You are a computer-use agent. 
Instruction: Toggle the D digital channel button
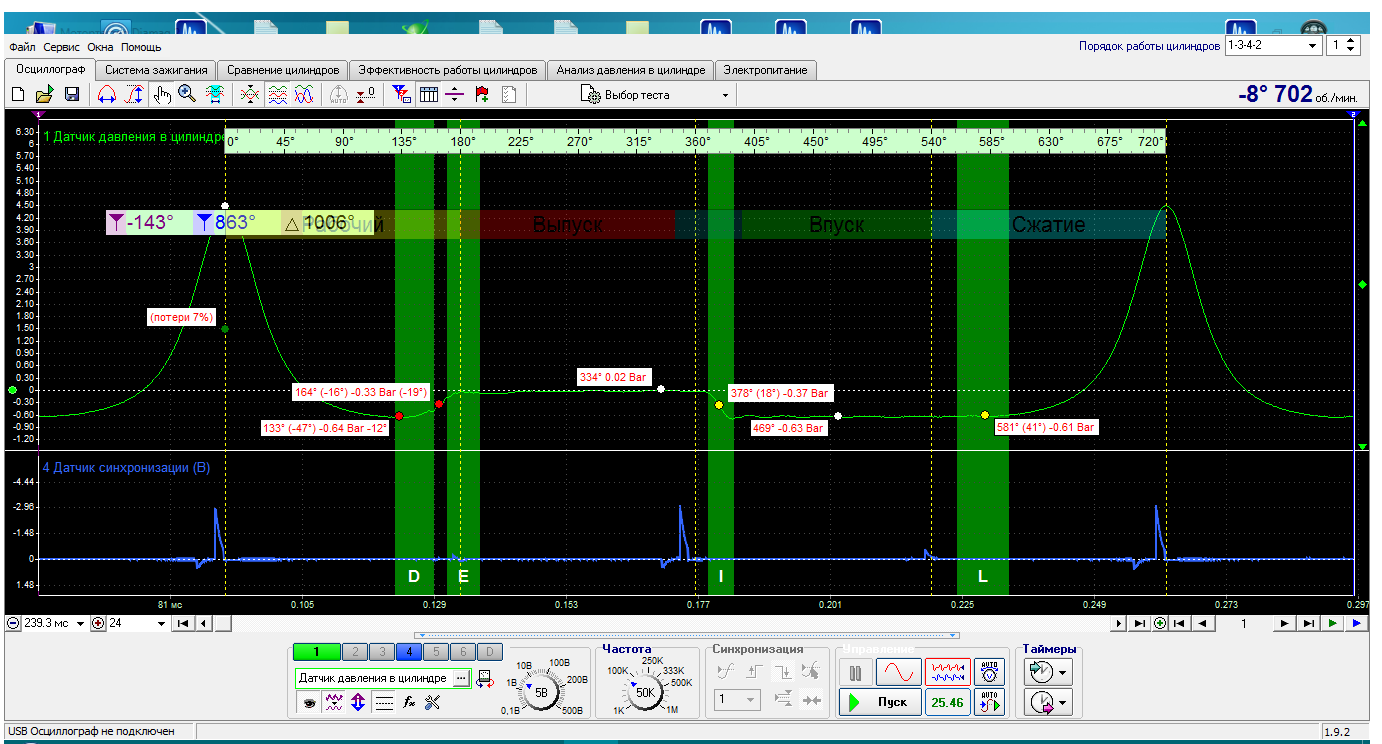(488, 652)
